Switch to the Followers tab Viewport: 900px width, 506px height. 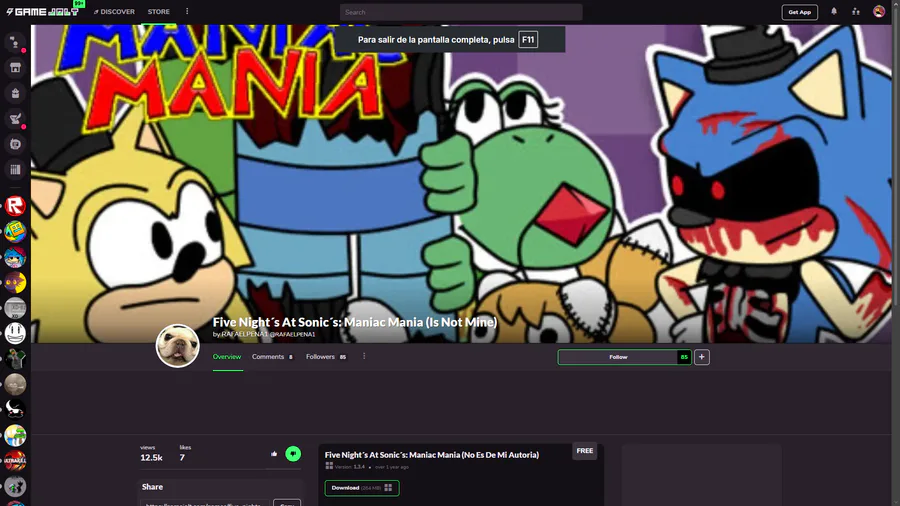pyautogui.click(x=325, y=357)
